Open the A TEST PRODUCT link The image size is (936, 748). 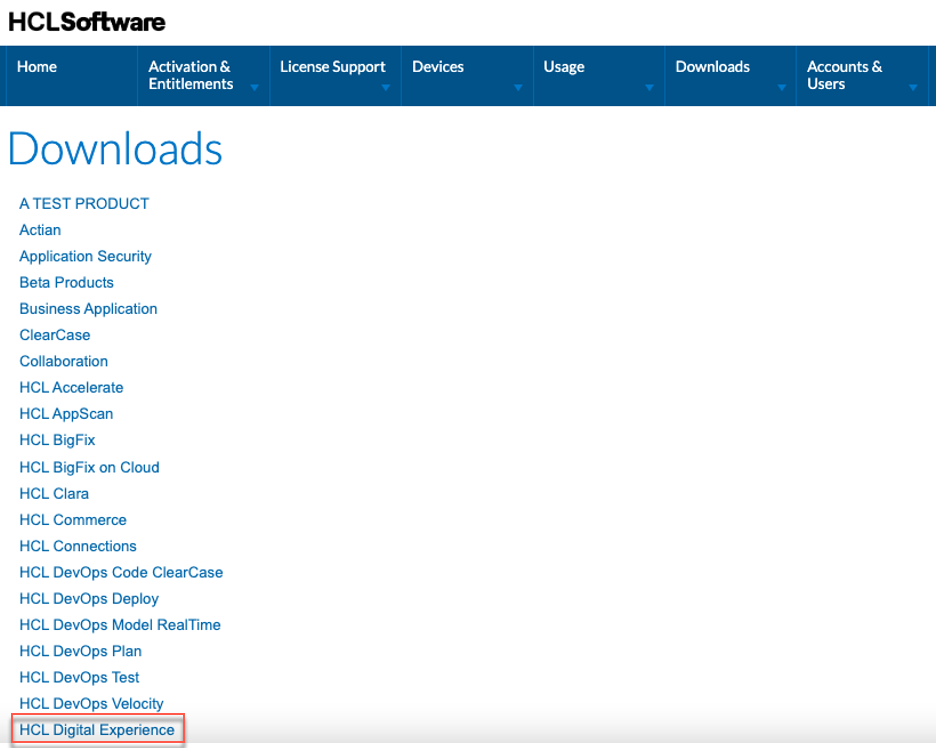84,203
